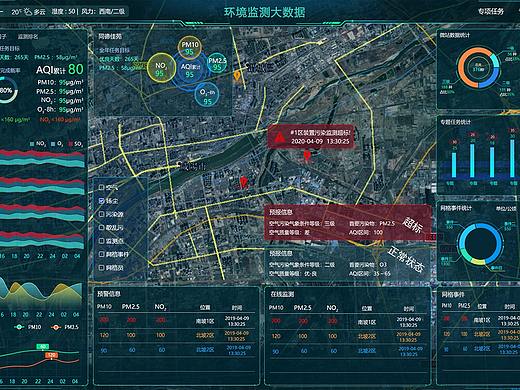Click the AQI累计 80 reading
520x390 pixels.
coord(60,69)
